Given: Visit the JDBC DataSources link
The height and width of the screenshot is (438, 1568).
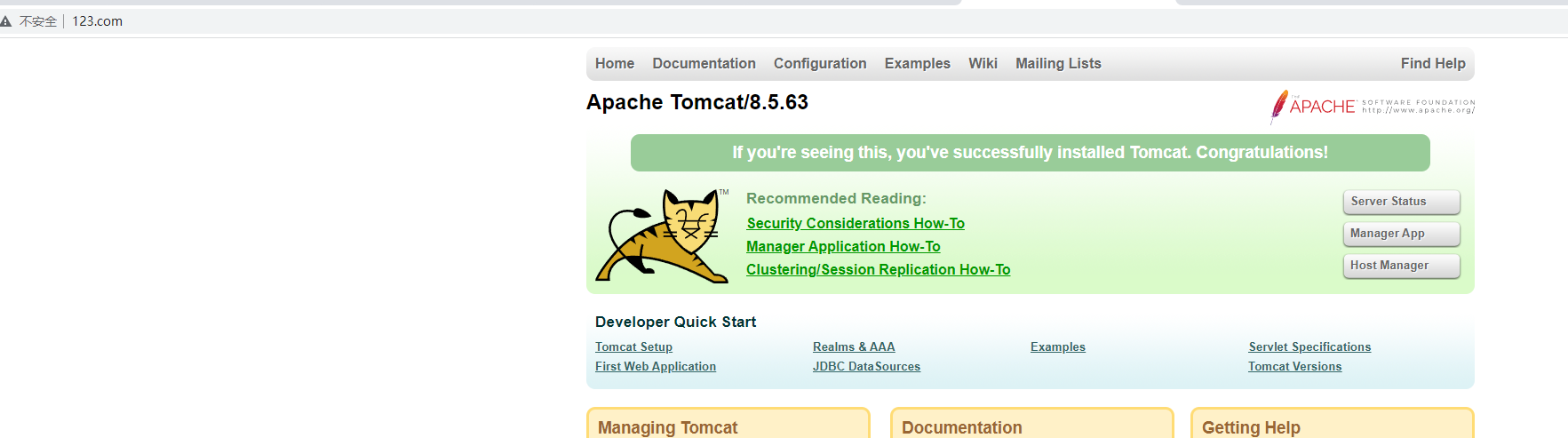Looking at the screenshot, I should [866, 367].
